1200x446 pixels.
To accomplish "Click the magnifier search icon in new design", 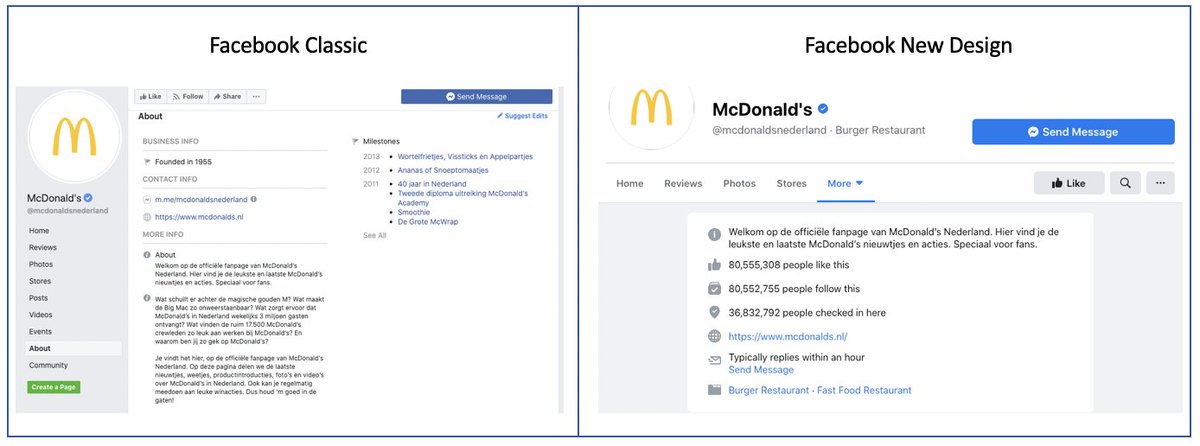I will click(x=1125, y=183).
